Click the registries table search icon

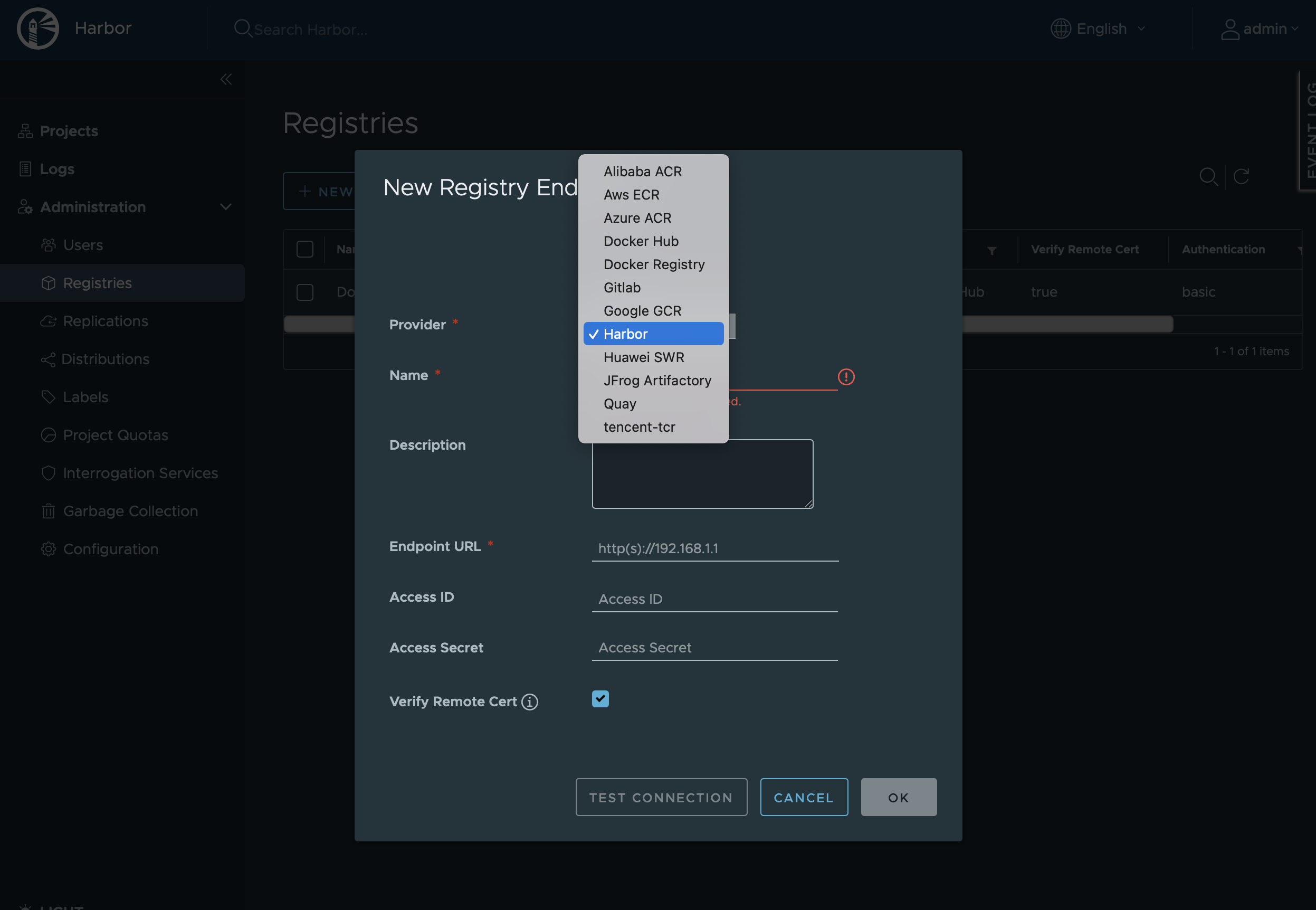(x=1208, y=177)
